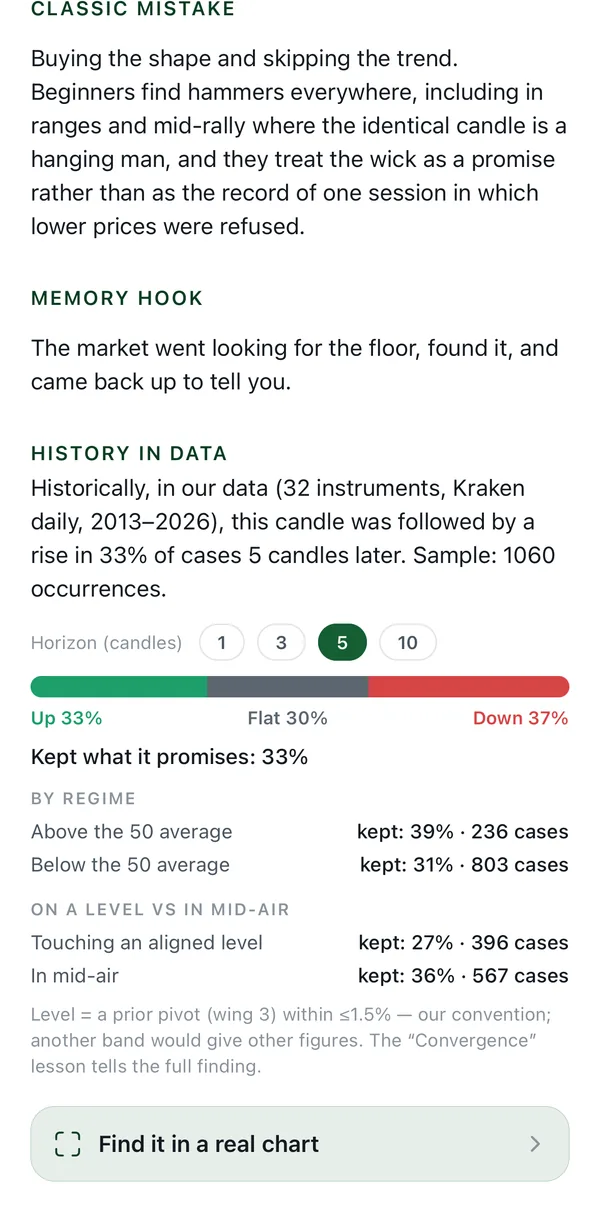Select the 3-candle horizon
The height and width of the screenshot is (1211, 600).
coord(281,643)
